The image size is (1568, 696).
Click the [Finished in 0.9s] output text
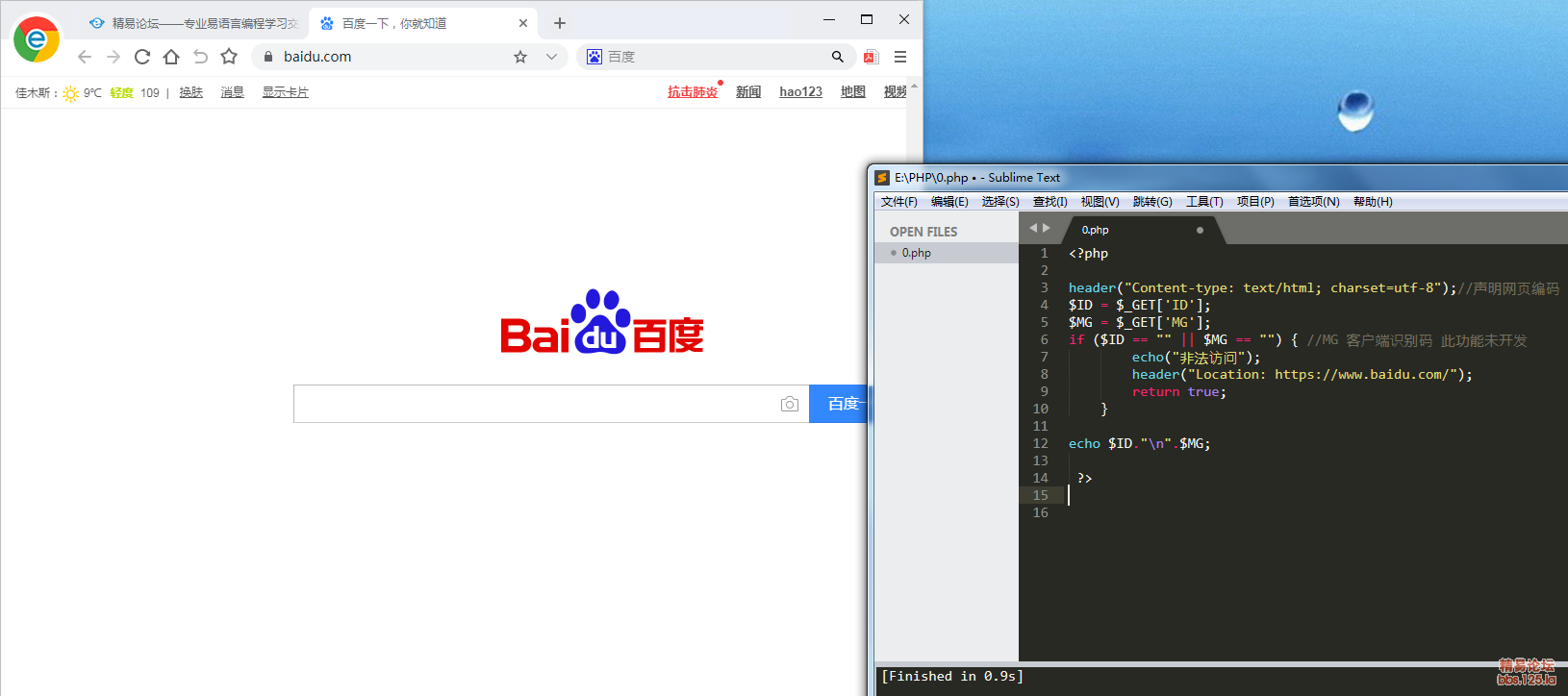click(x=952, y=677)
